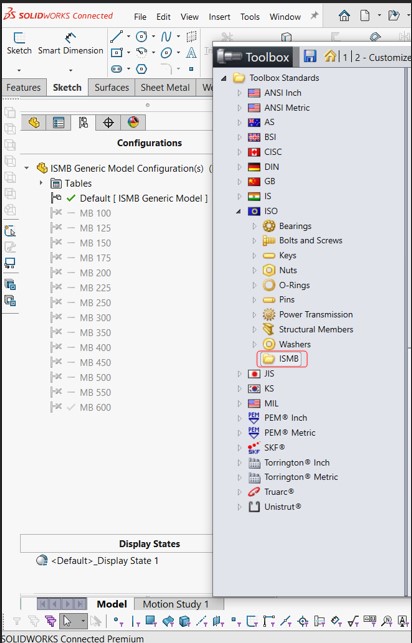
Task: Select the sketch Text tool
Action: [191, 52]
